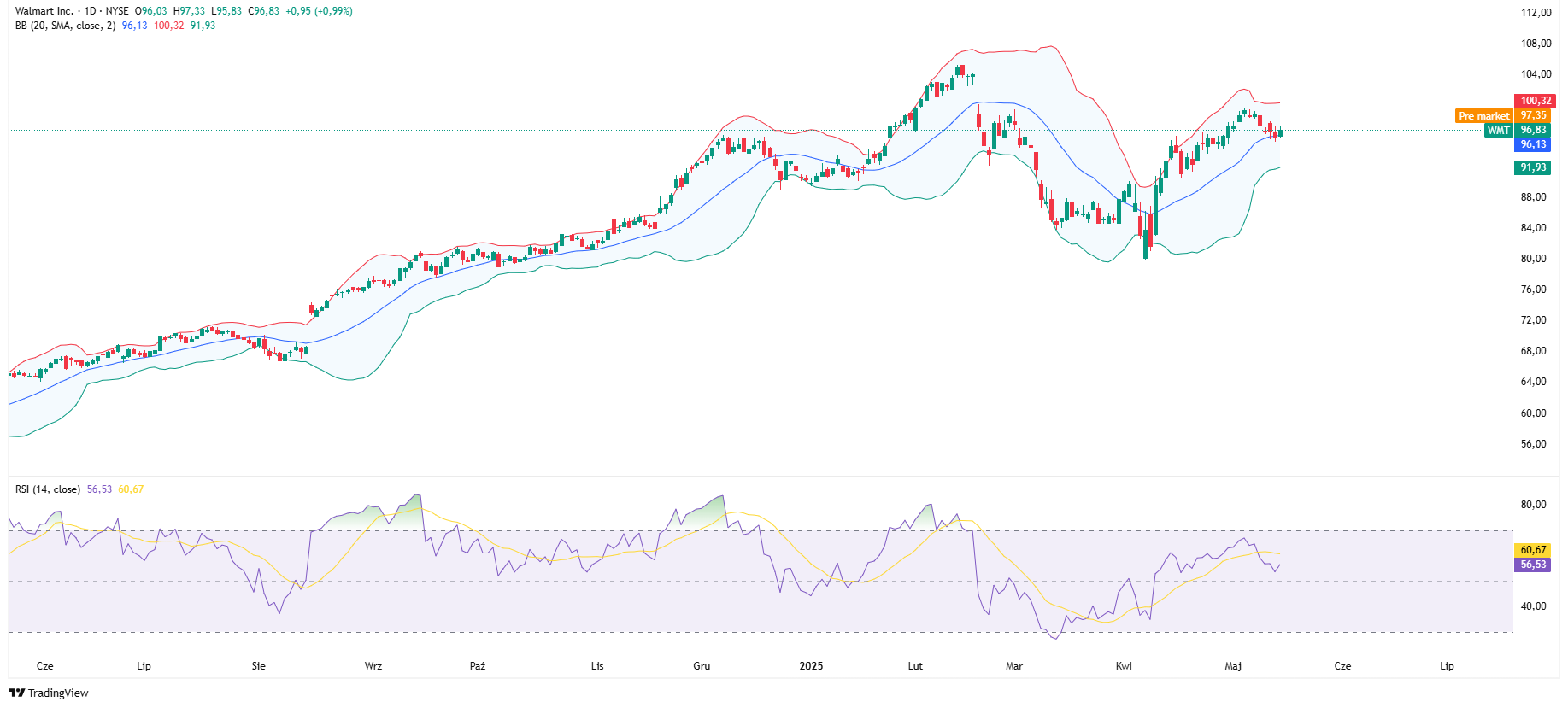
Task: Click the yellow 60,67 RSI axis label
Action: click(x=1533, y=550)
